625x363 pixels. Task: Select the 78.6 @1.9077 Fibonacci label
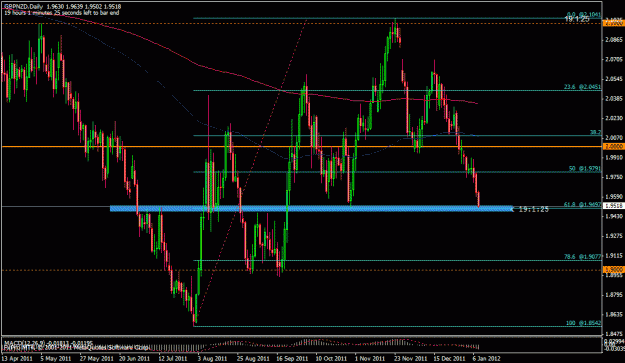[x=582, y=257]
